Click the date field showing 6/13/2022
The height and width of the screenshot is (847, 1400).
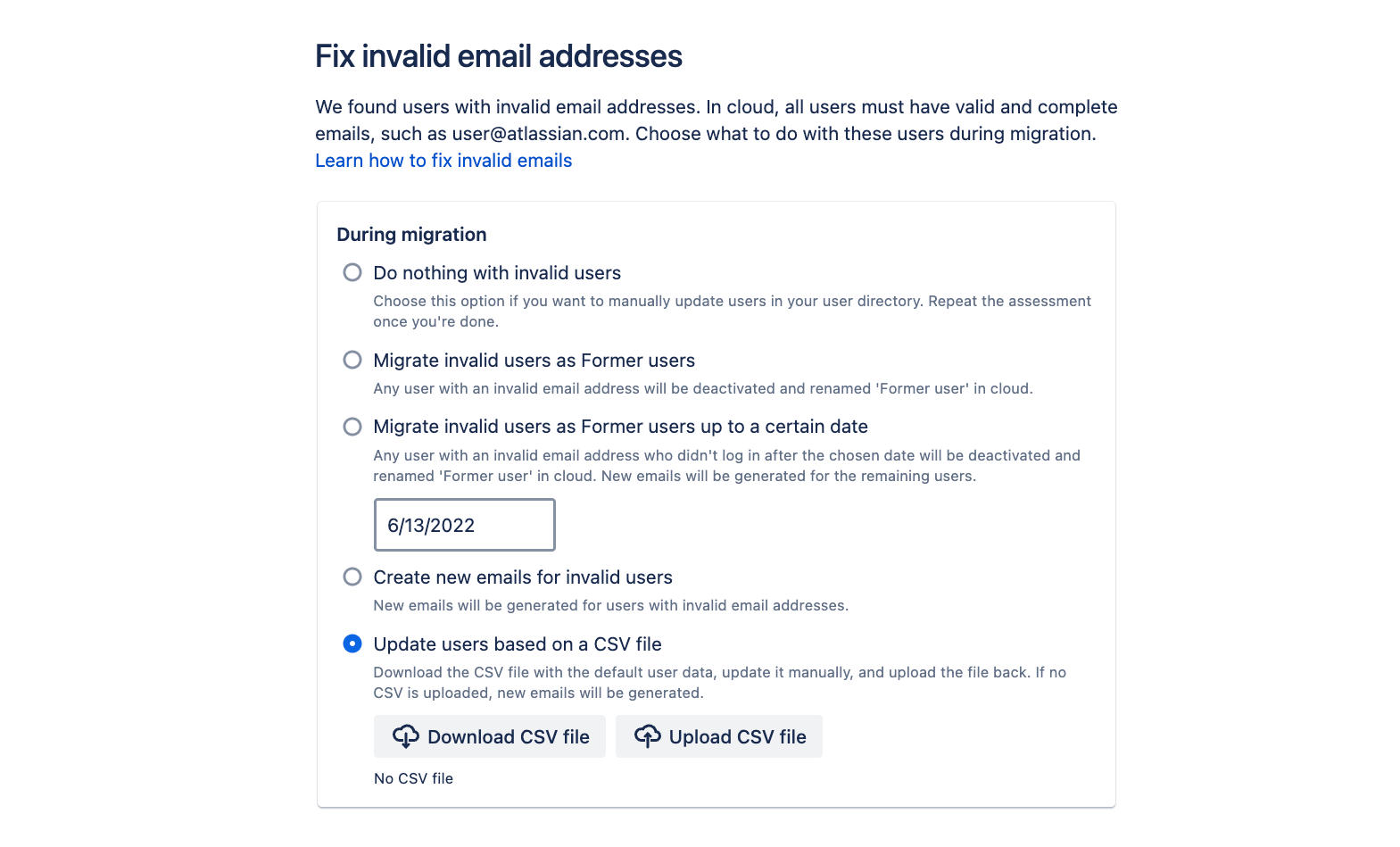click(x=464, y=525)
